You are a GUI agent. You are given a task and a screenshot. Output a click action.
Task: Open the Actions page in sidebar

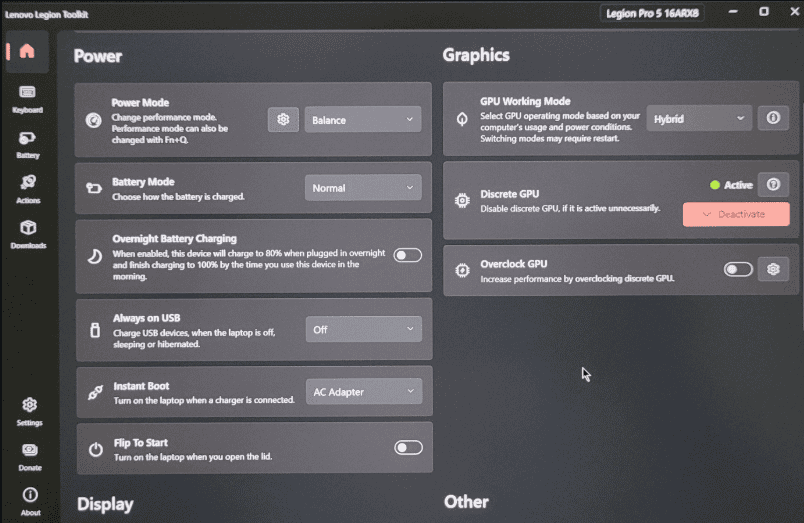click(x=28, y=189)
